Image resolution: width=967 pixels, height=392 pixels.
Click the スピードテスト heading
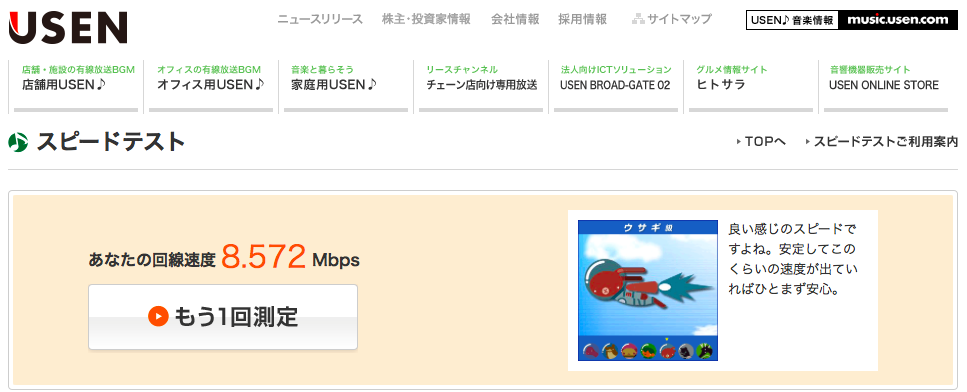point(110,142)
